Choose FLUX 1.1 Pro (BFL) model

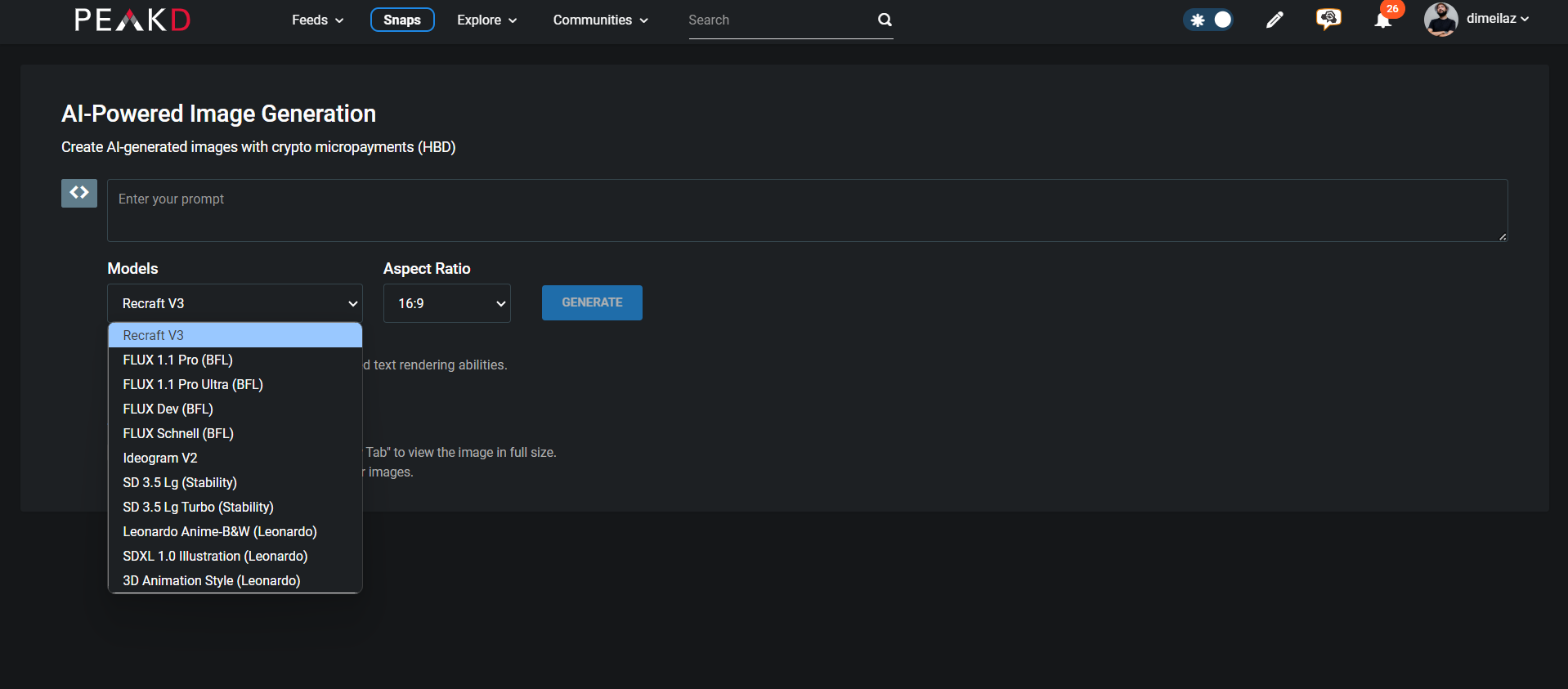(235, 360)
